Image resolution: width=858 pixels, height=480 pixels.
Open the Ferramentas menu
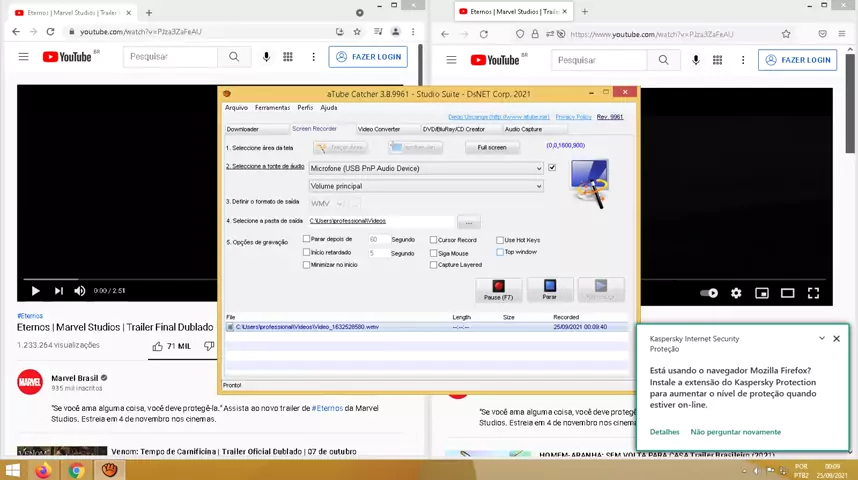pyautogui.click(x=272, y=108)
